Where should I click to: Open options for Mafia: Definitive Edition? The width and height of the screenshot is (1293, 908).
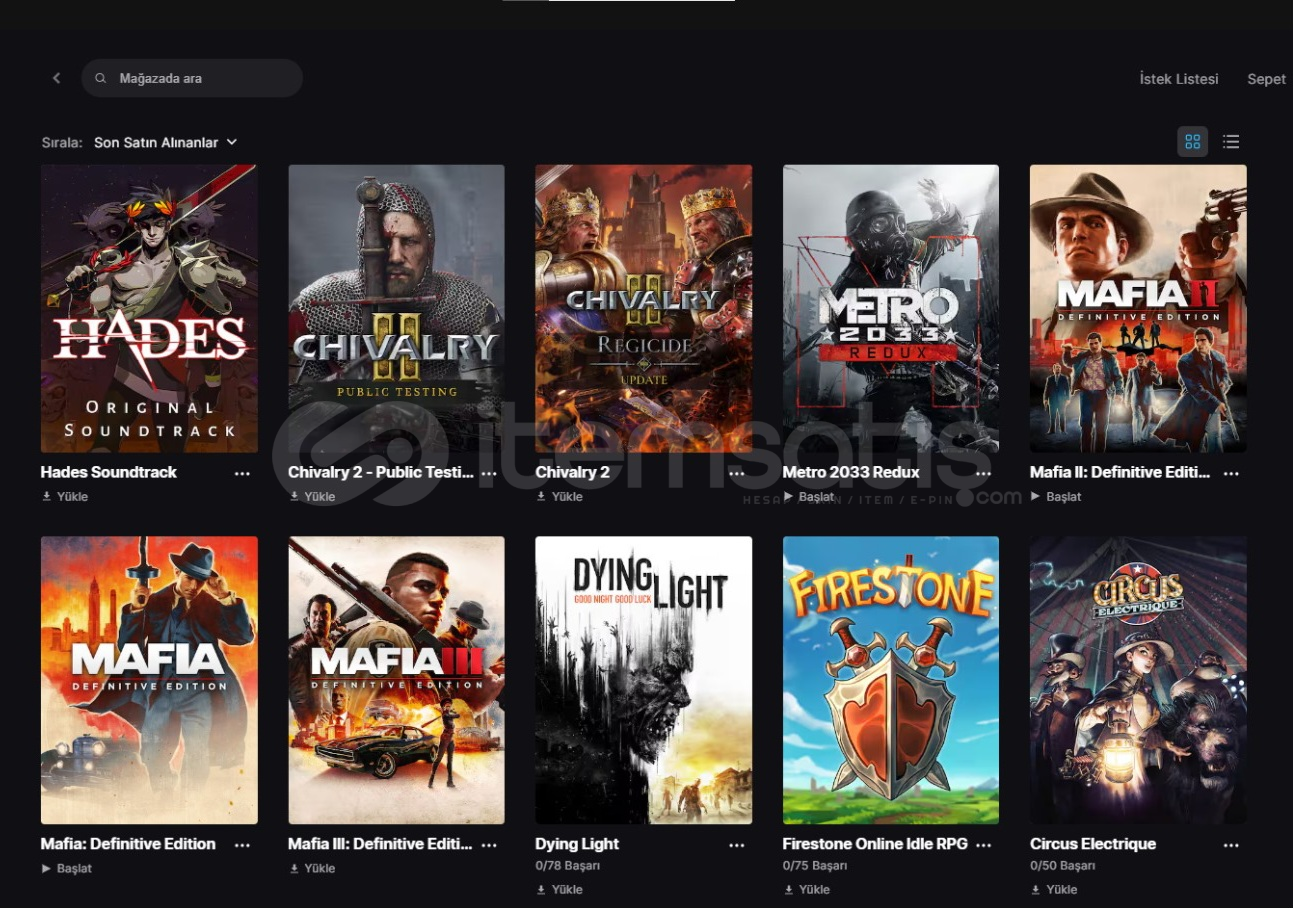pyautogui.click(x=242, y=845)
